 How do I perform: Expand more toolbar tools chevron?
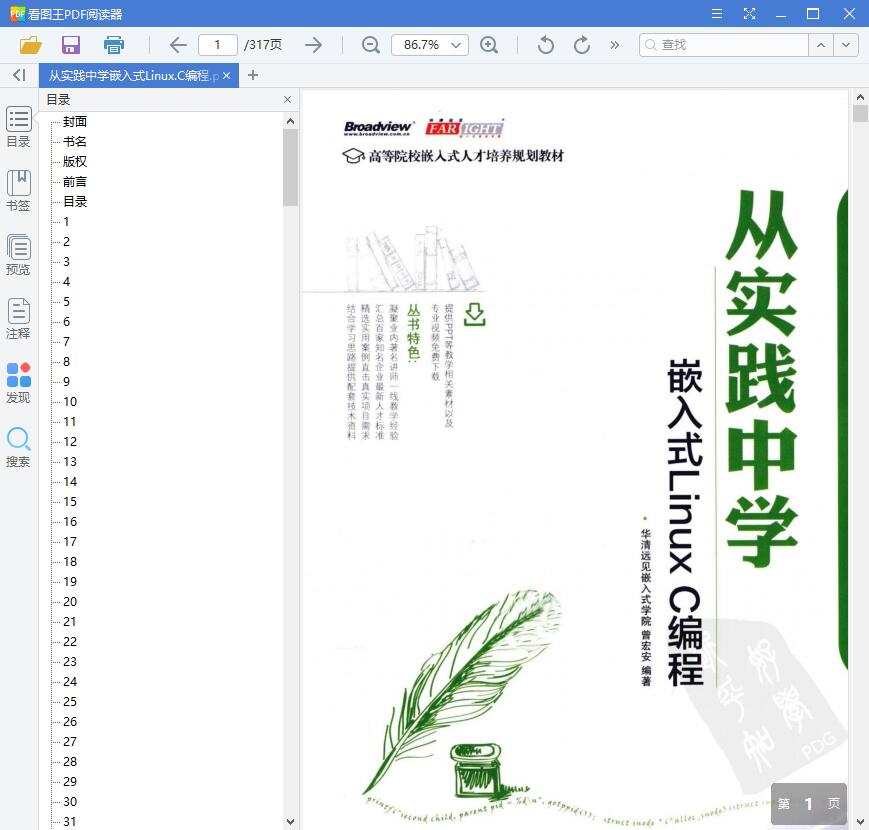[x=615, y=45]
